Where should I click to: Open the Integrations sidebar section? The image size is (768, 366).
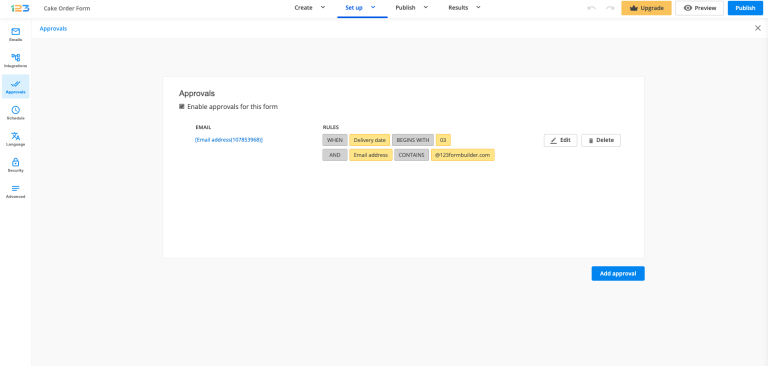coord(16,60)
